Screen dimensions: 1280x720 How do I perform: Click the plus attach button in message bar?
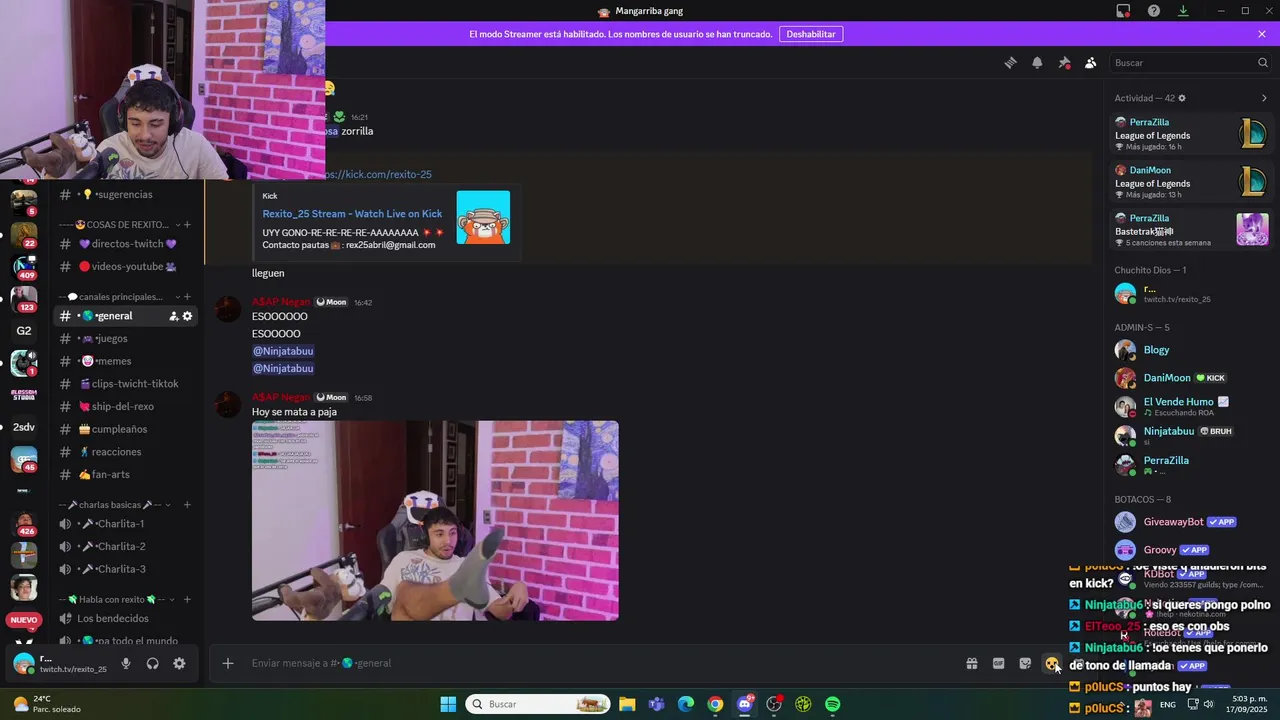[x=228, y=663]
